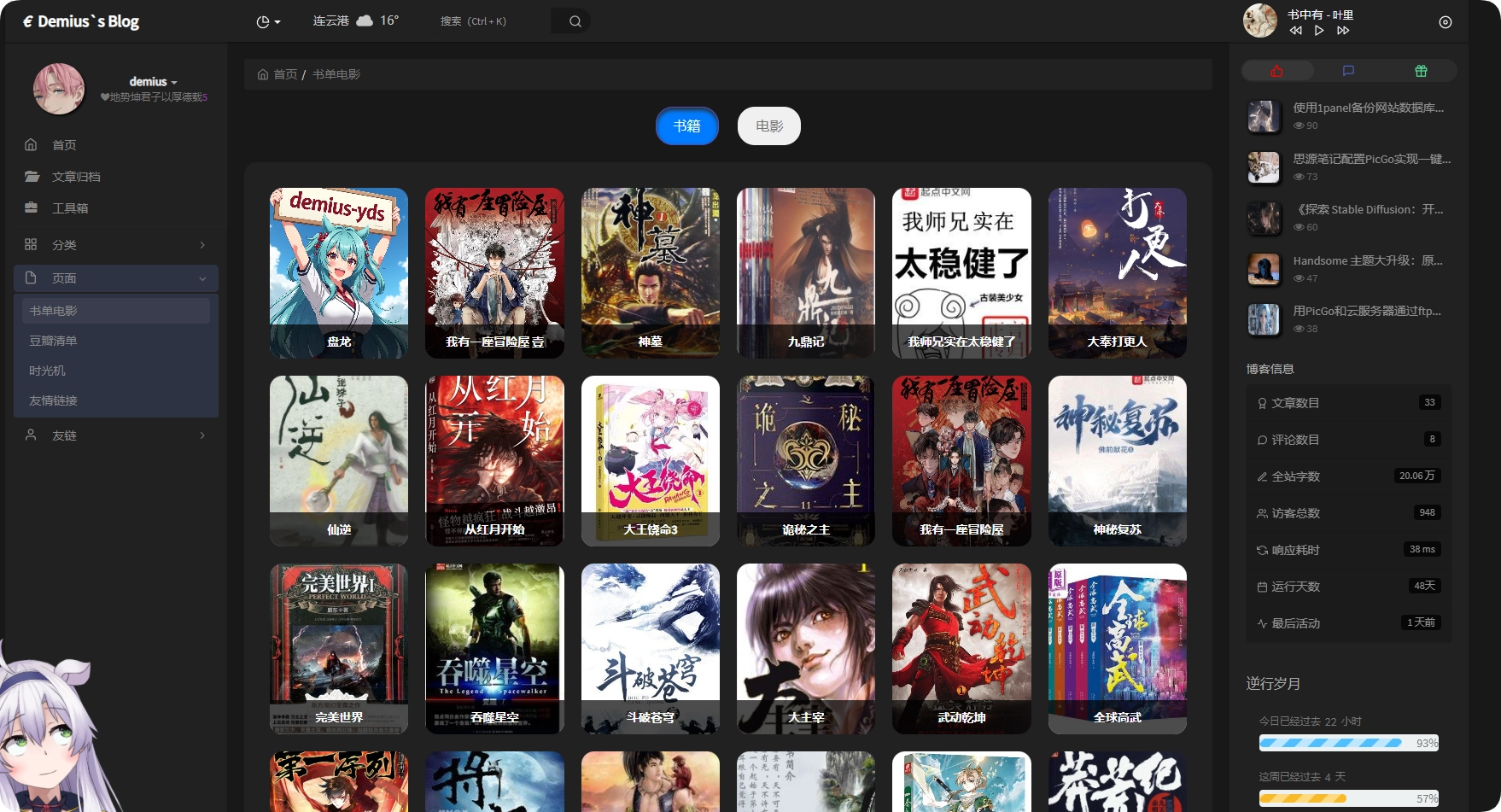This screenshot has height=812, width=1501.
Task: Open 文章归档 in the sidebar
Action: (x=76, y=177)
